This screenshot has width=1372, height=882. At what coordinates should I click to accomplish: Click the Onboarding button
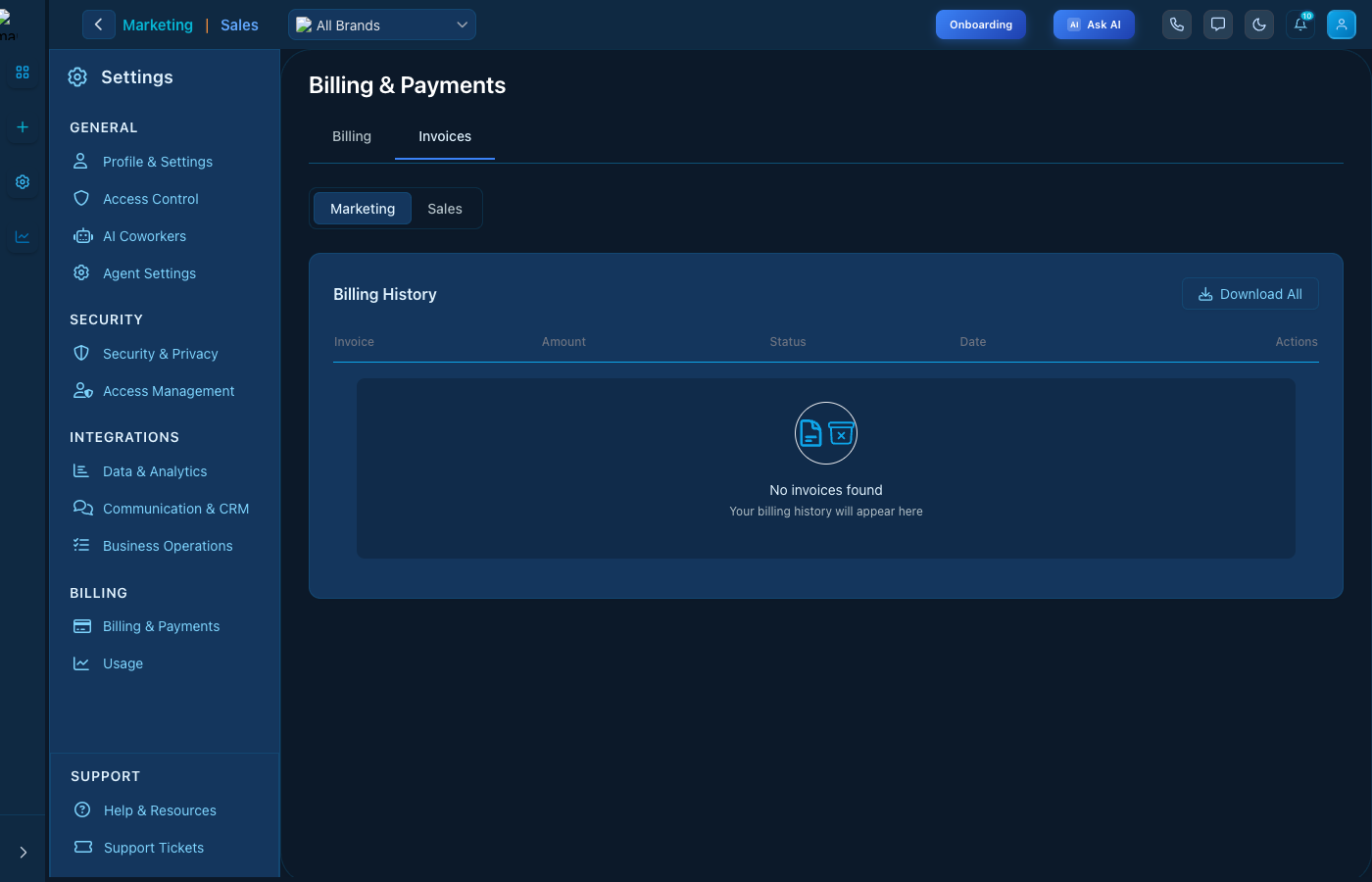(981, 24)
